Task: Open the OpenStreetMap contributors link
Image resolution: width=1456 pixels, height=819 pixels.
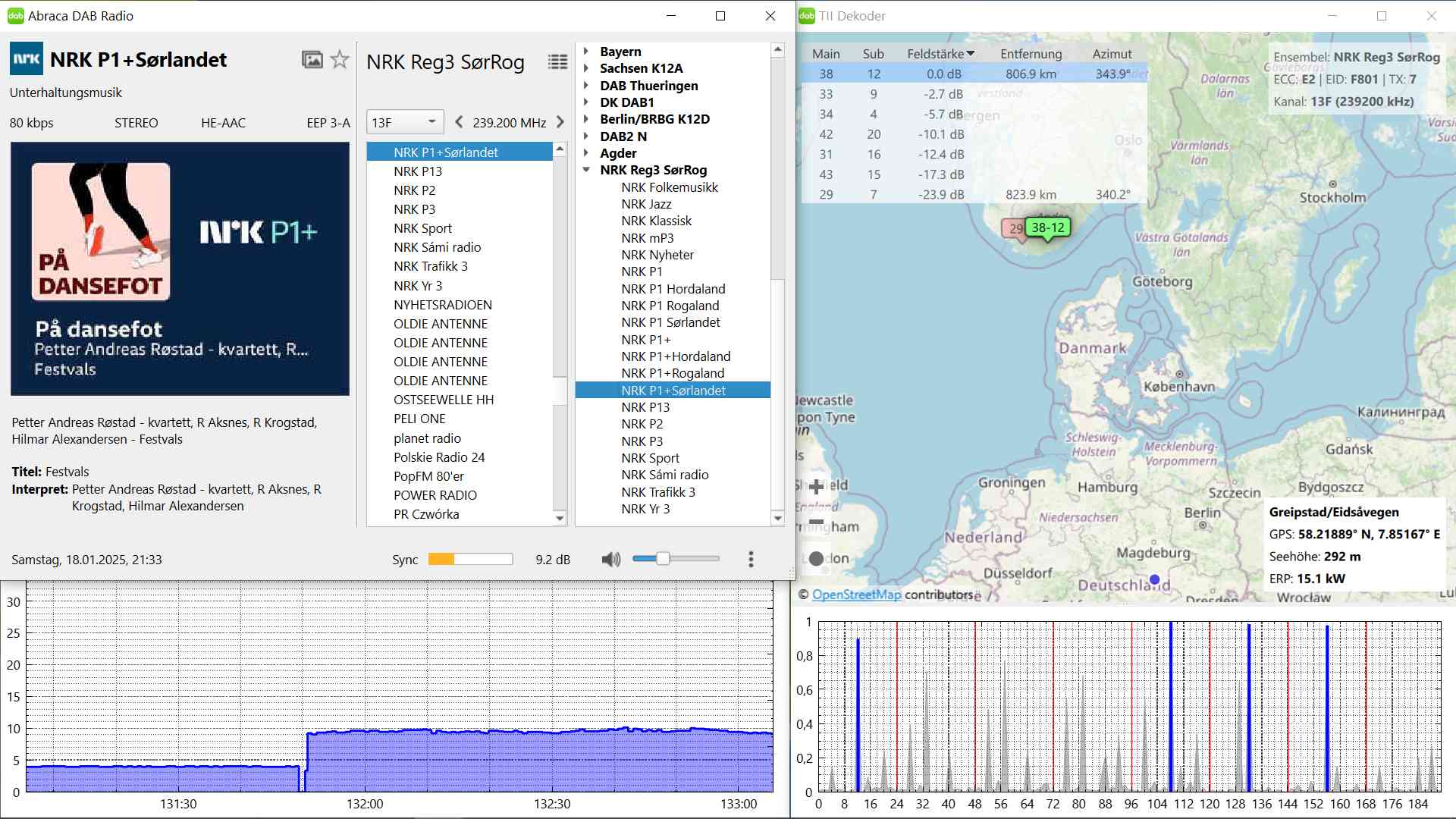Action: 856,595
